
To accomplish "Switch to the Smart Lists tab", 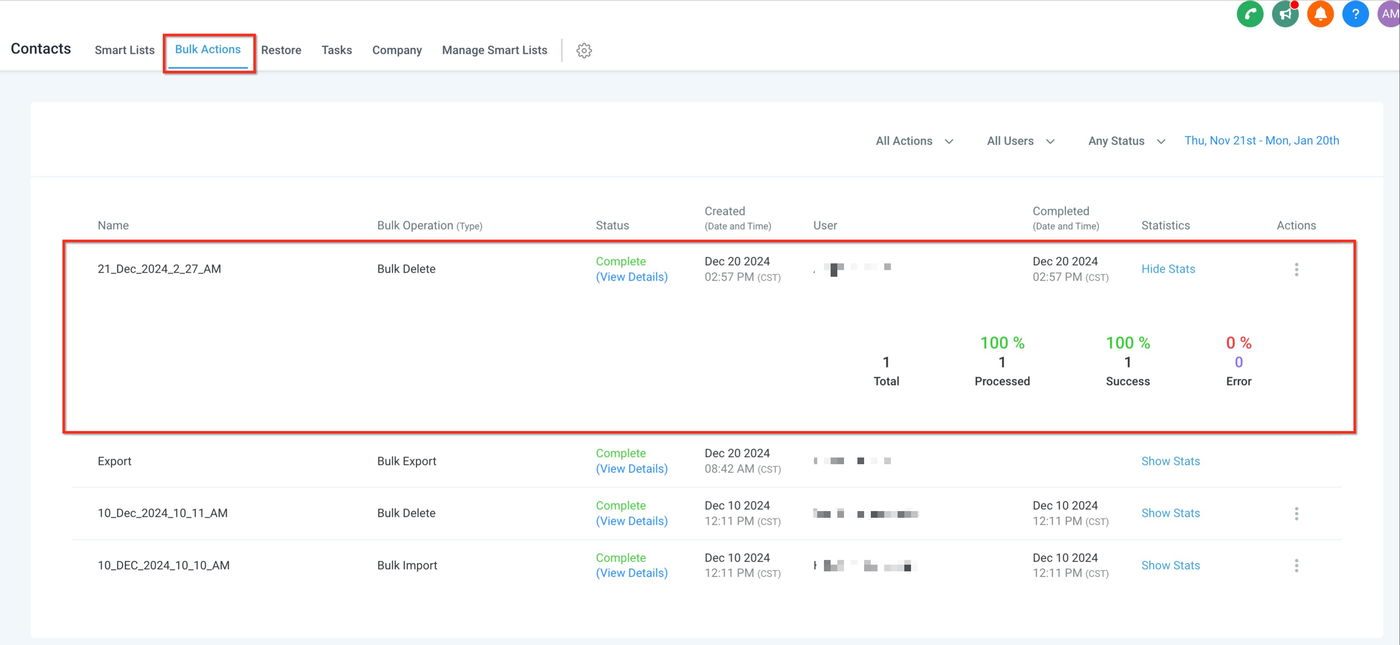I will [x=125, y=50].
